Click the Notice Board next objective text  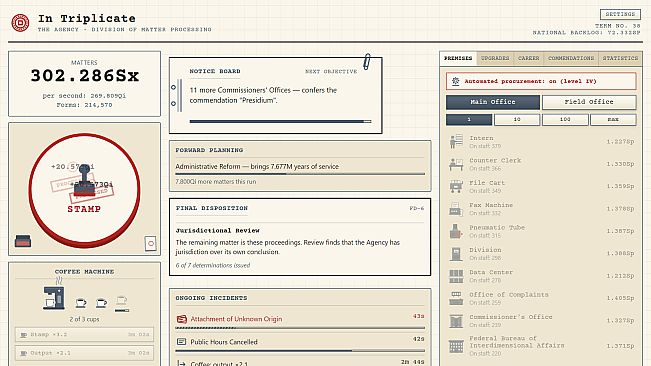(x=263, y=95)
